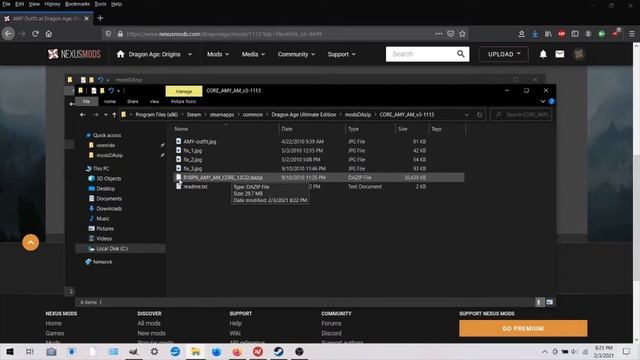Viewport: 640px width, 360px height.
Task: Expand the Community menu
Action: [296, 54]
